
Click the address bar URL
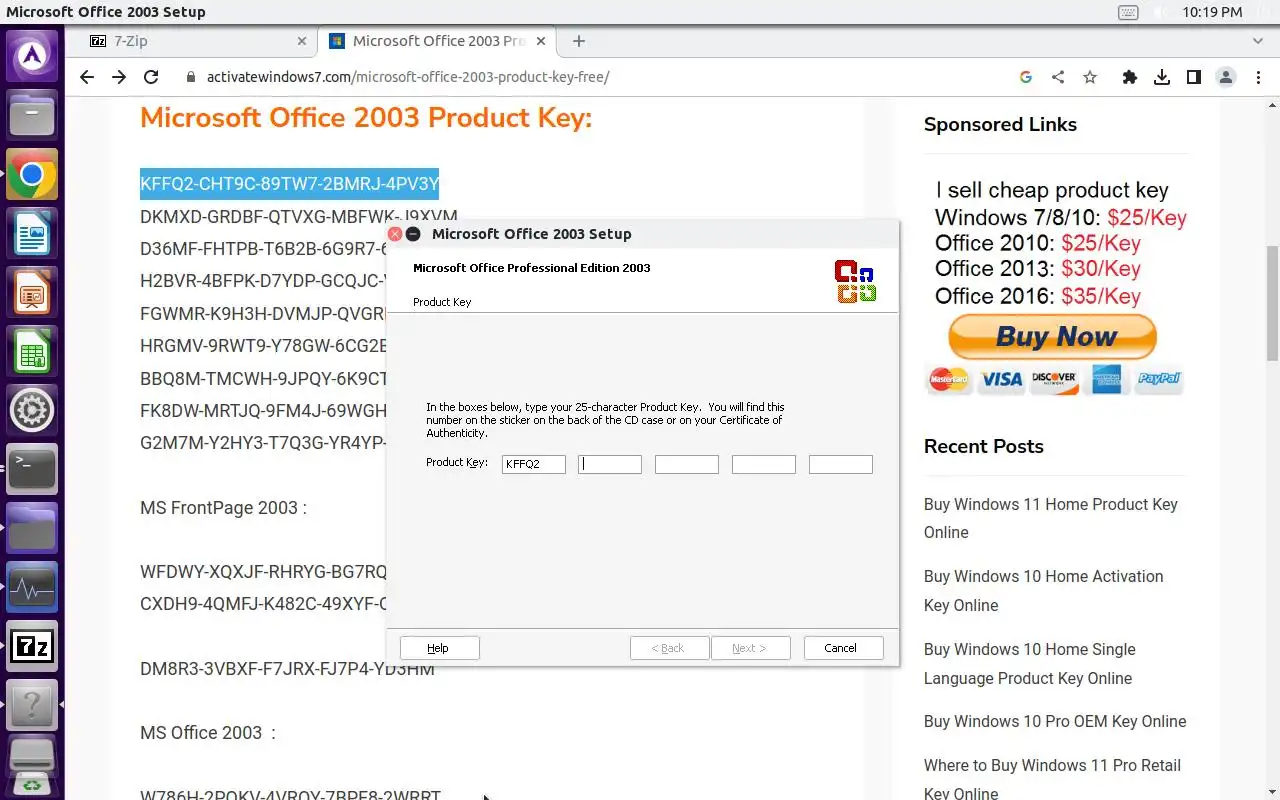[408, 77]
